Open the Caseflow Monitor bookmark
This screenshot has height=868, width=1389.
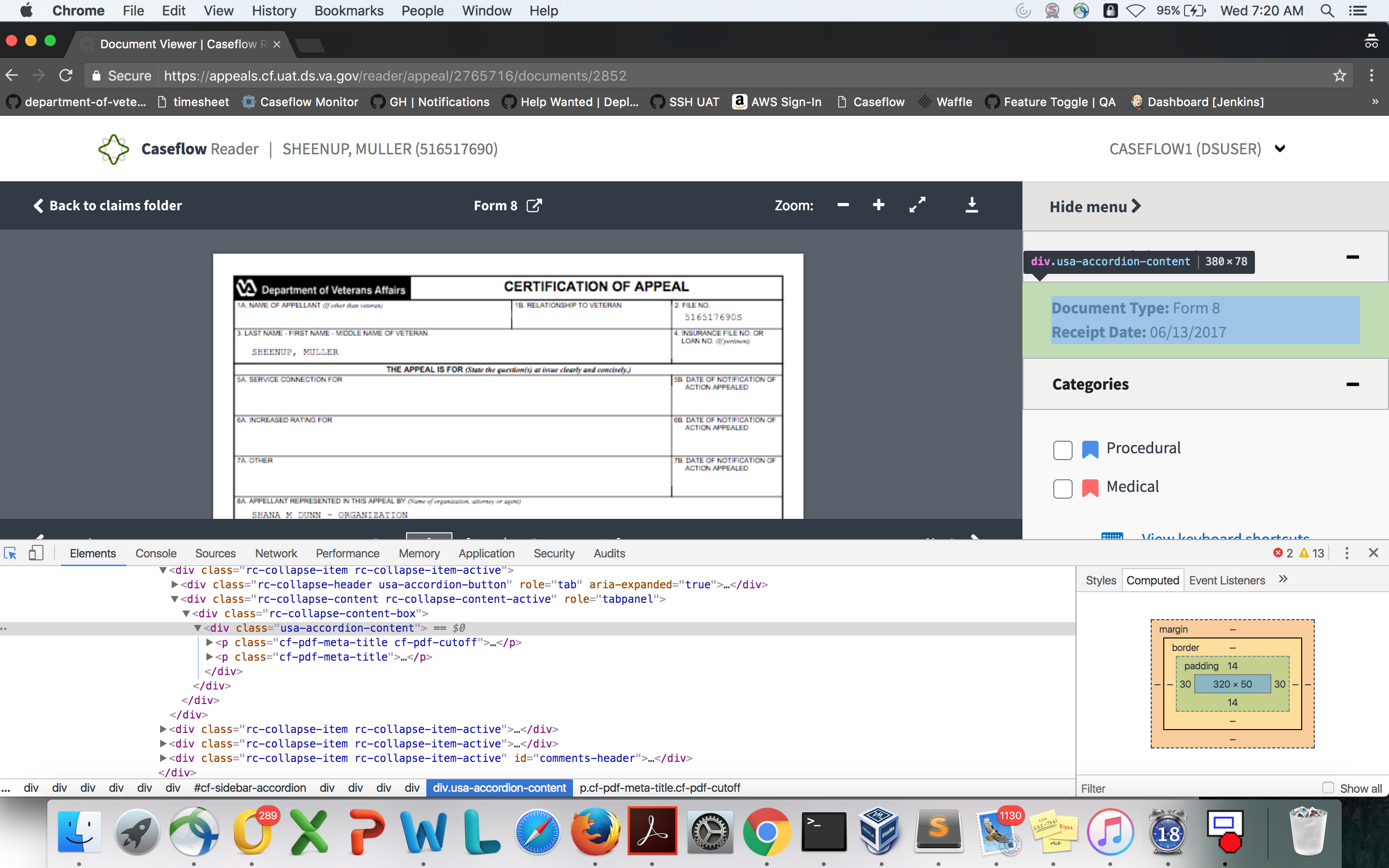pyautogui.click(x=300, y=102)
